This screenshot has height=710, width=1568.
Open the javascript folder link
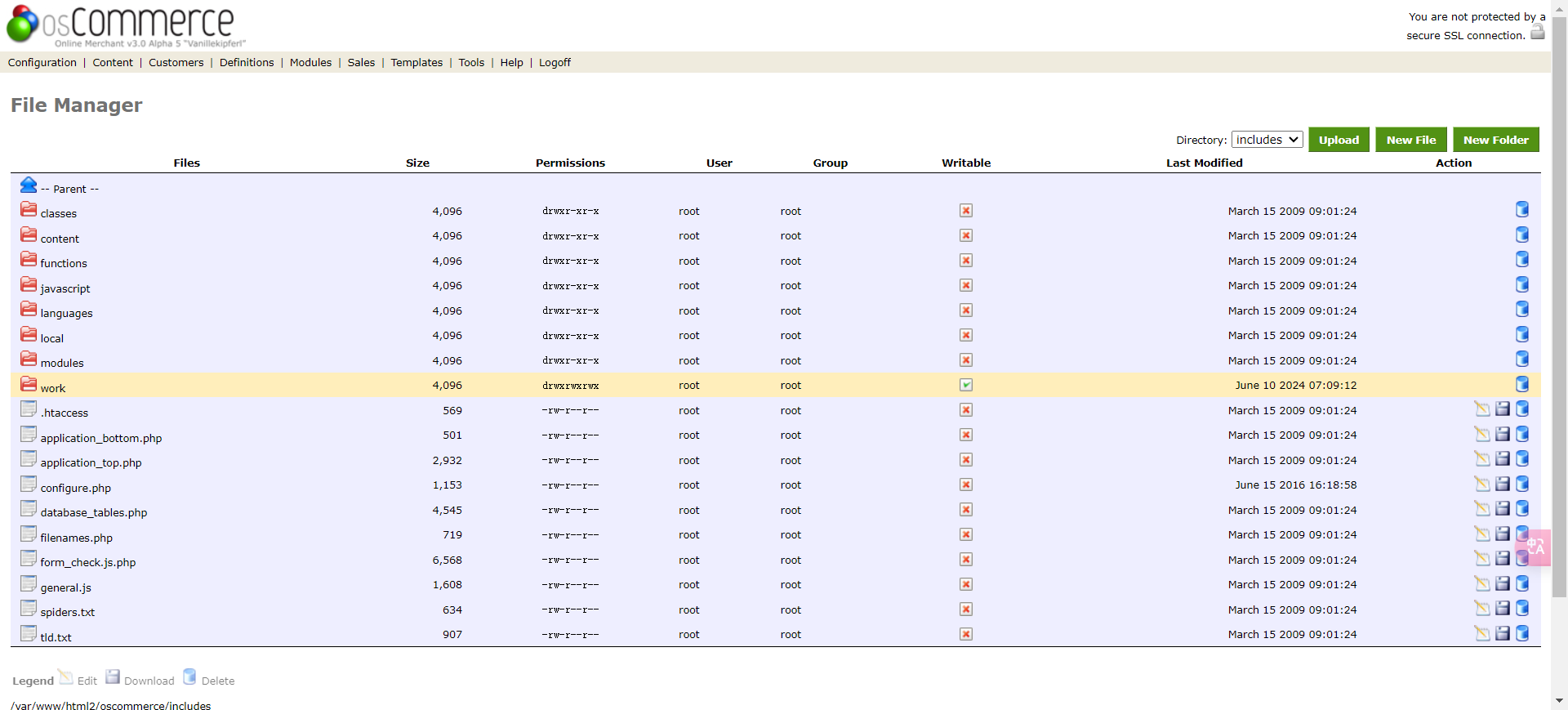(x=65, y=288)
